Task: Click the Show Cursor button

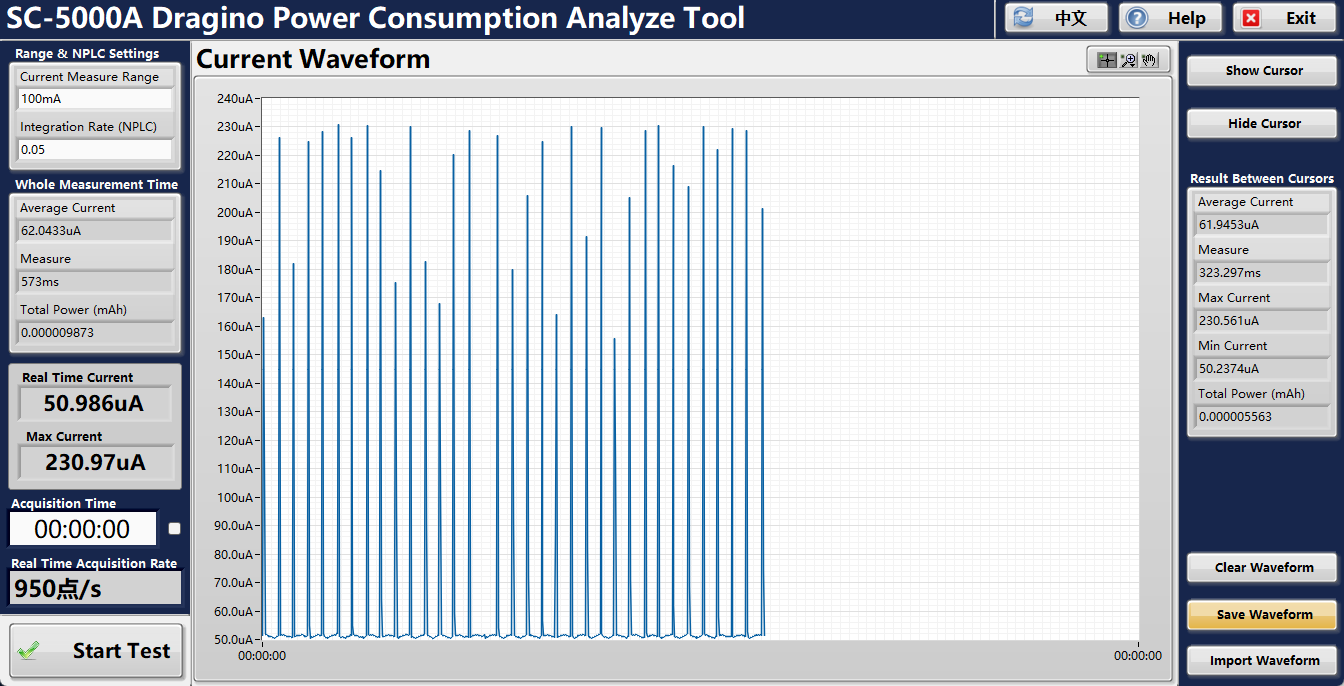Action: [x=1262, y=71]
